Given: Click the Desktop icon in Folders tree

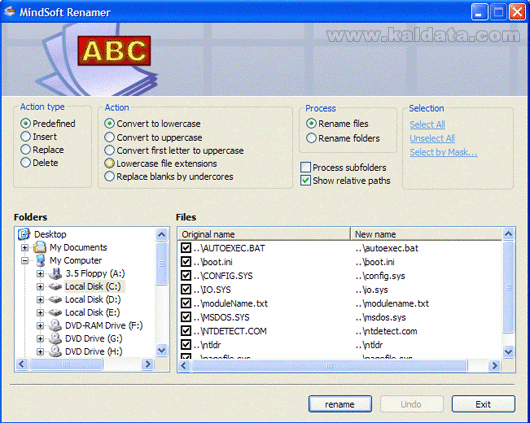Looking at the screenshot, I should pos(24,234).
